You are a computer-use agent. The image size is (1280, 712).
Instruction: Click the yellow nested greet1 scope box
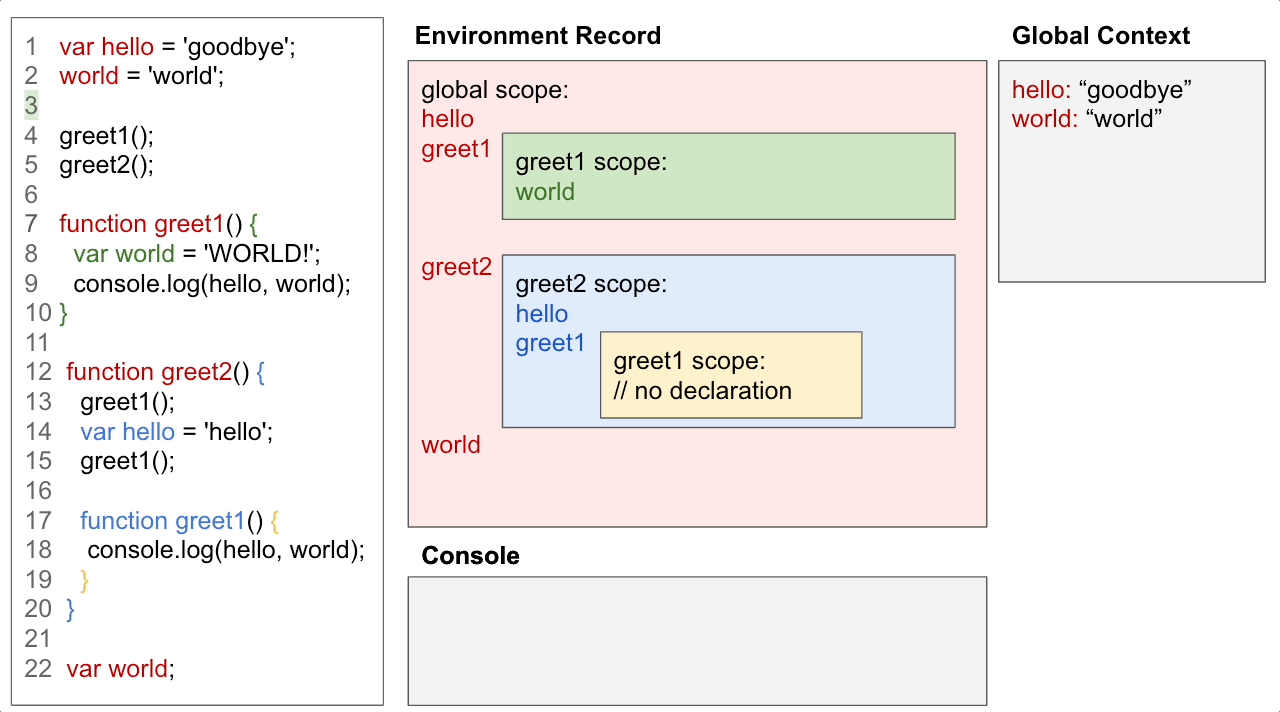730,375
